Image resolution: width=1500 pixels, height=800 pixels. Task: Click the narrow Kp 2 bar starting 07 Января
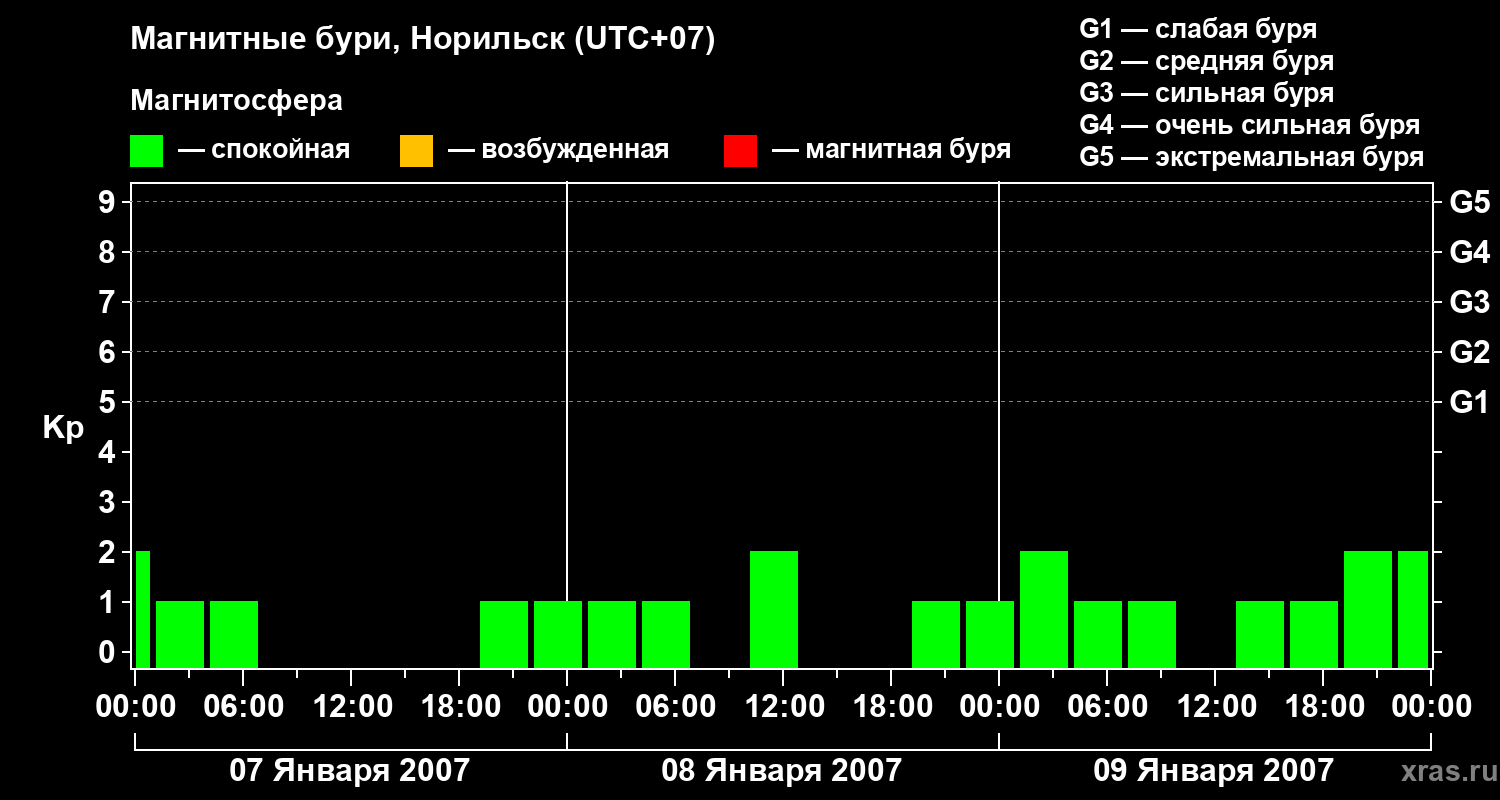(143, 609)
